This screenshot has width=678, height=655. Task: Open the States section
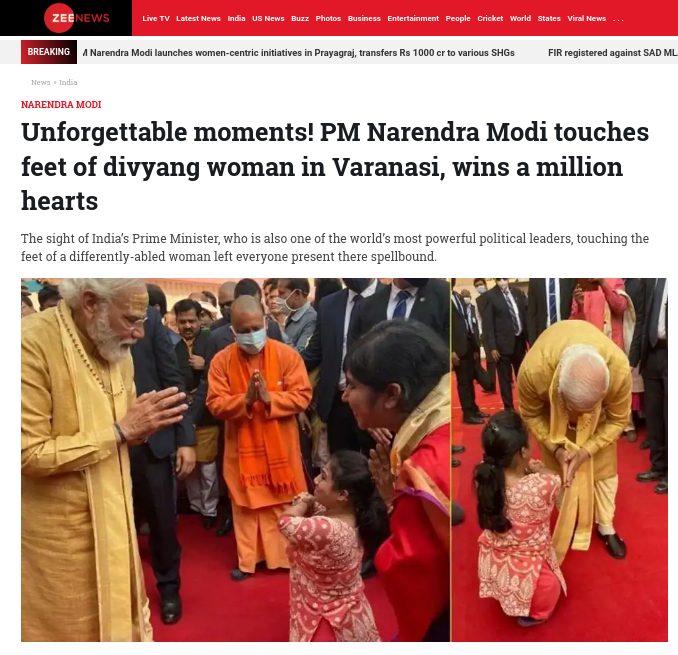pos(549,19)
